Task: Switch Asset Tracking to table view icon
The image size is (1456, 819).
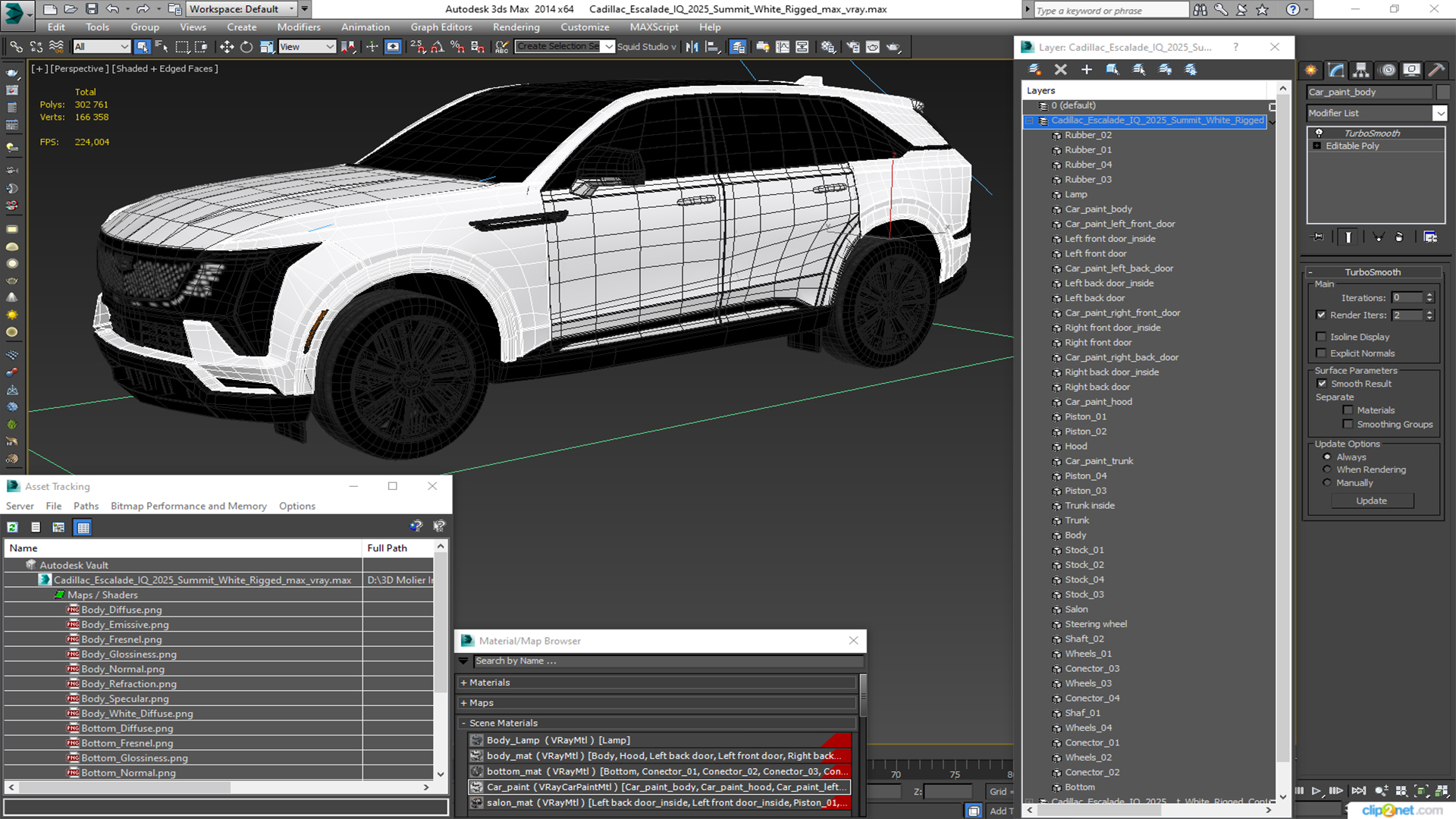Action: click(83, 527)
